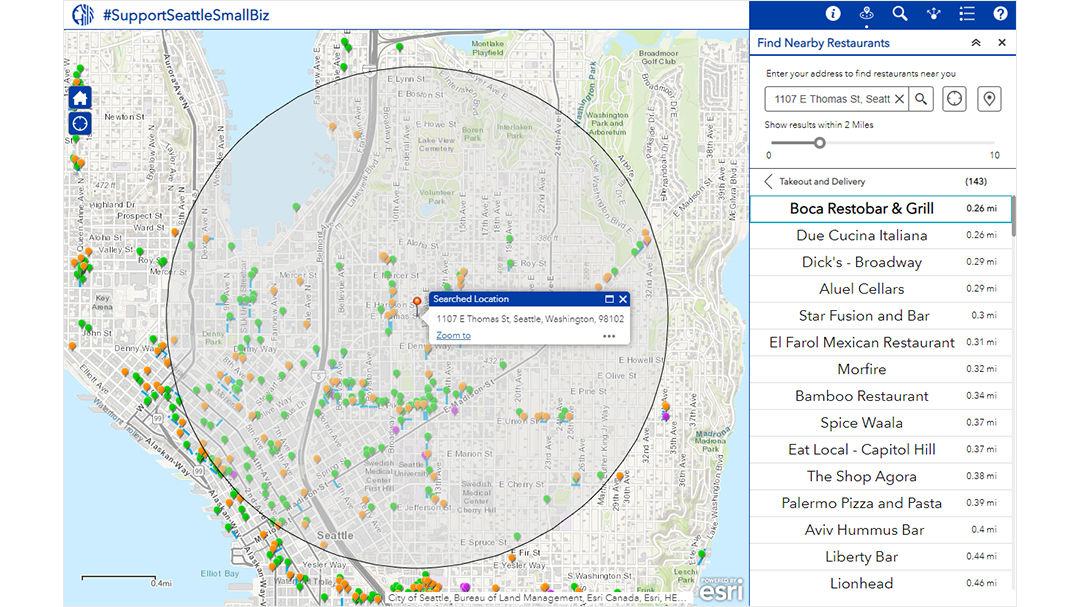Image resolution: width=1080 pixels, height=607 pixels.
Task: Clear the address in the search field
Action: pos(898,98)
